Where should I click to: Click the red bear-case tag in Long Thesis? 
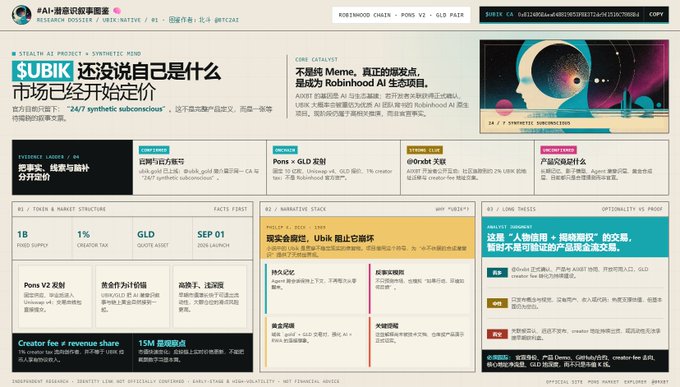point(497,334)
